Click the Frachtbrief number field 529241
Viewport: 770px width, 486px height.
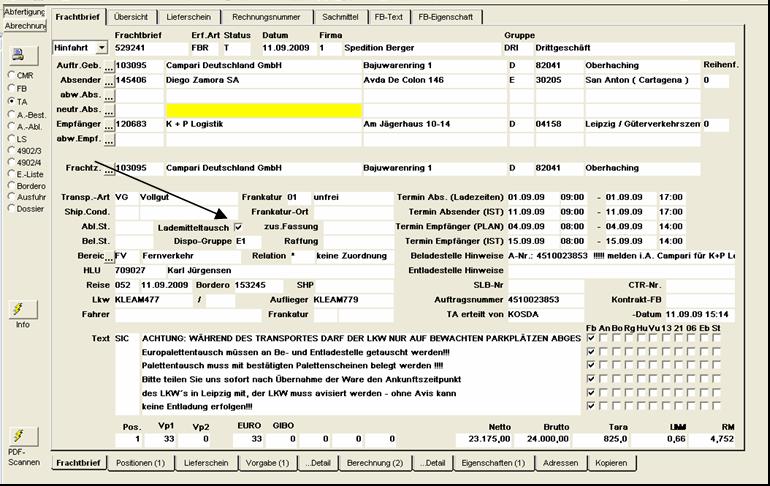(x=151, y=48)
